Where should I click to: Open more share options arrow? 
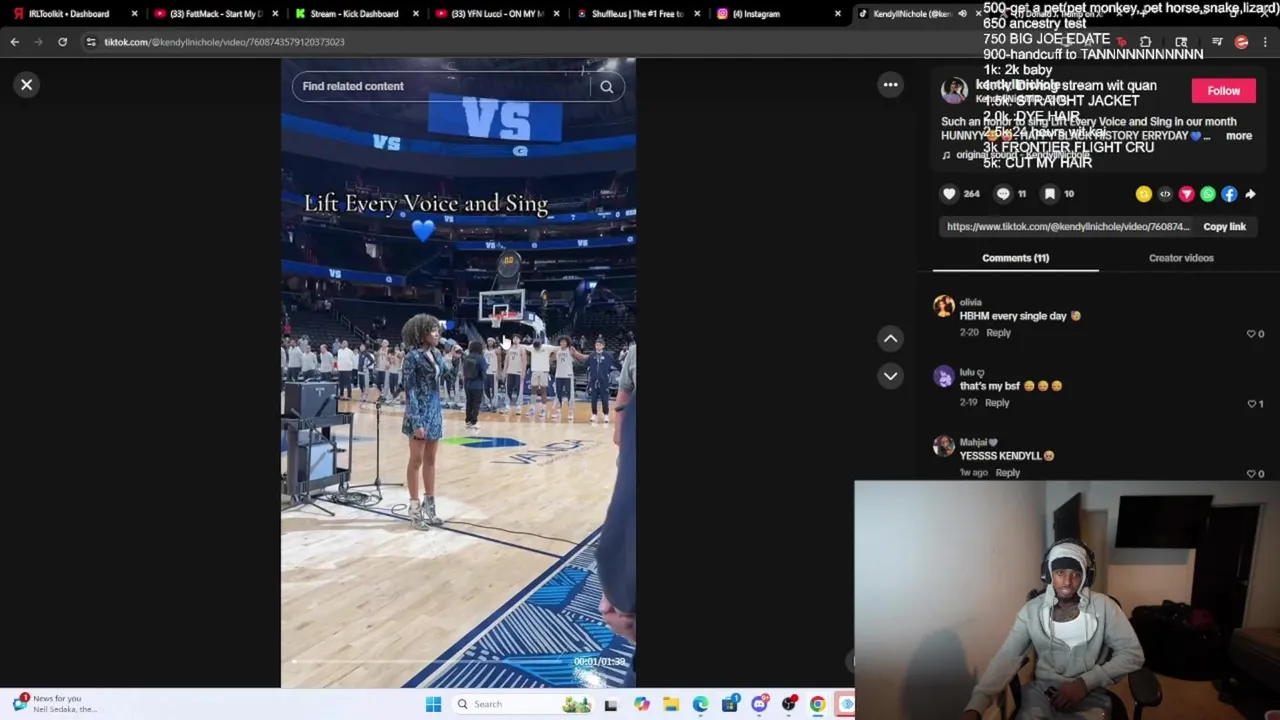tap(1250, 194)
